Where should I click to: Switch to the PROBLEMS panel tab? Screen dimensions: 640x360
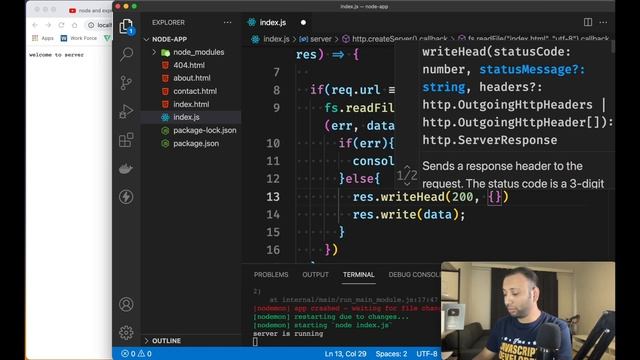(271, 275)
